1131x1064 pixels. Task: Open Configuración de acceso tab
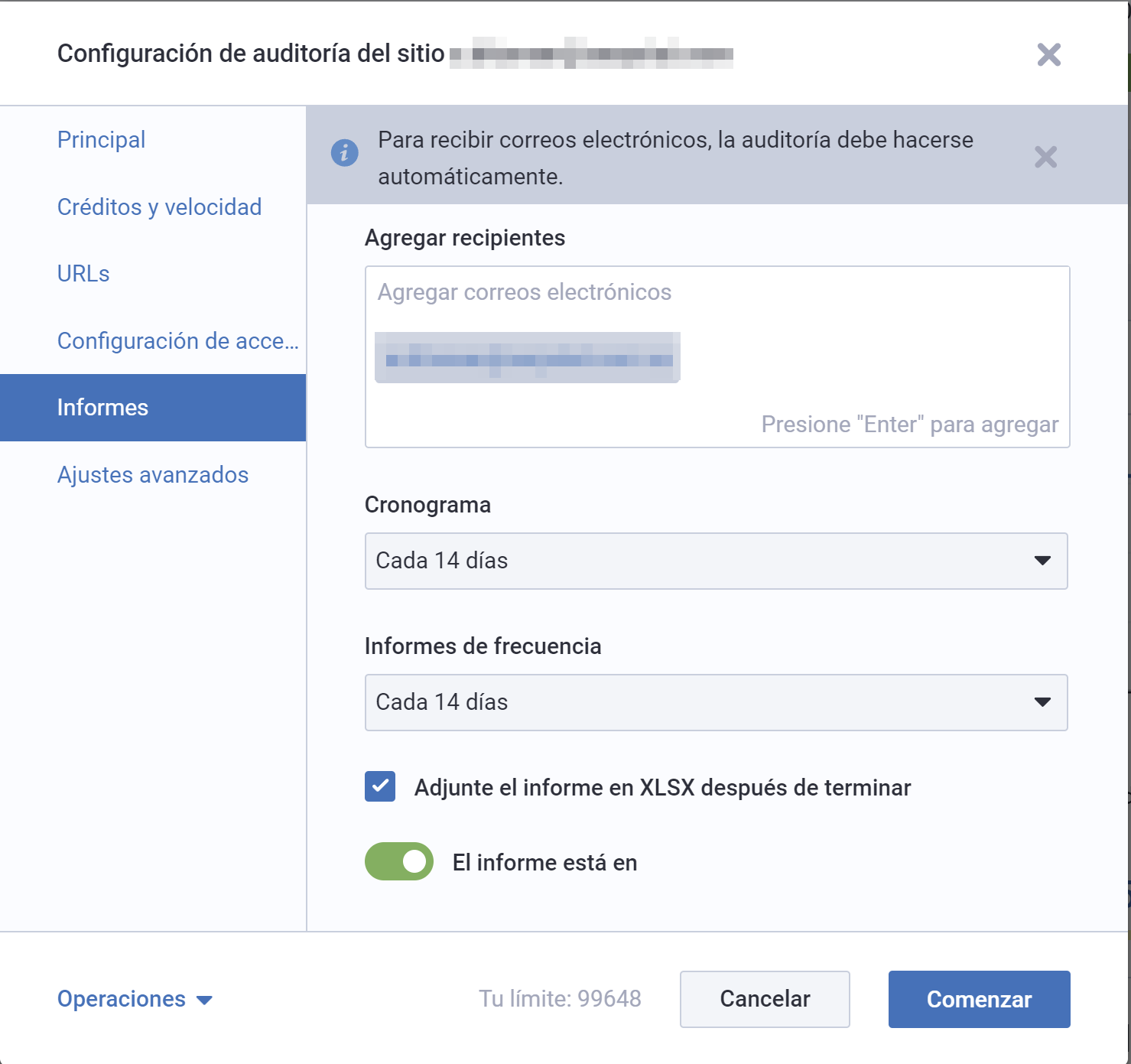coord(177,341)
